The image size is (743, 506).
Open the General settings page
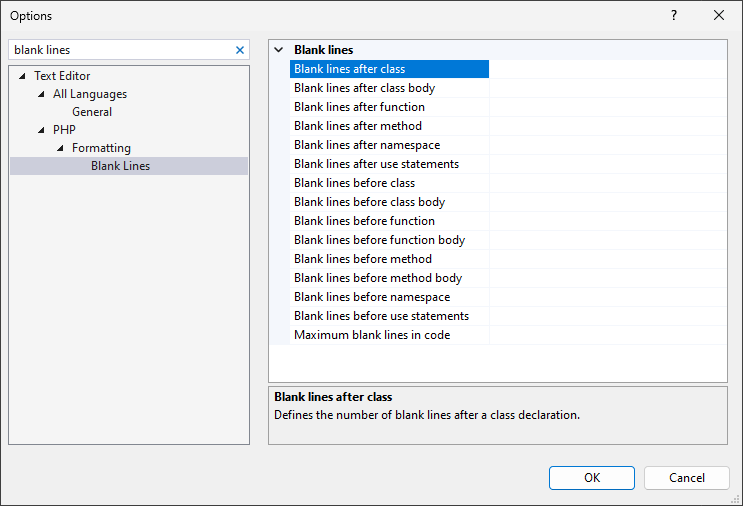92,112
